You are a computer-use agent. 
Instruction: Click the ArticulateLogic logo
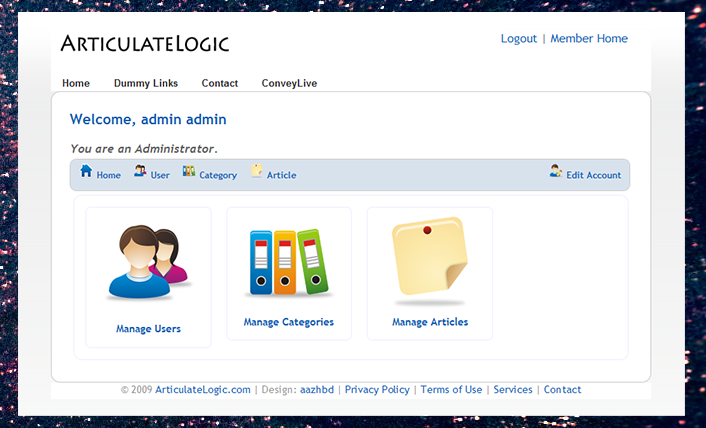click(x=145, y=43)
